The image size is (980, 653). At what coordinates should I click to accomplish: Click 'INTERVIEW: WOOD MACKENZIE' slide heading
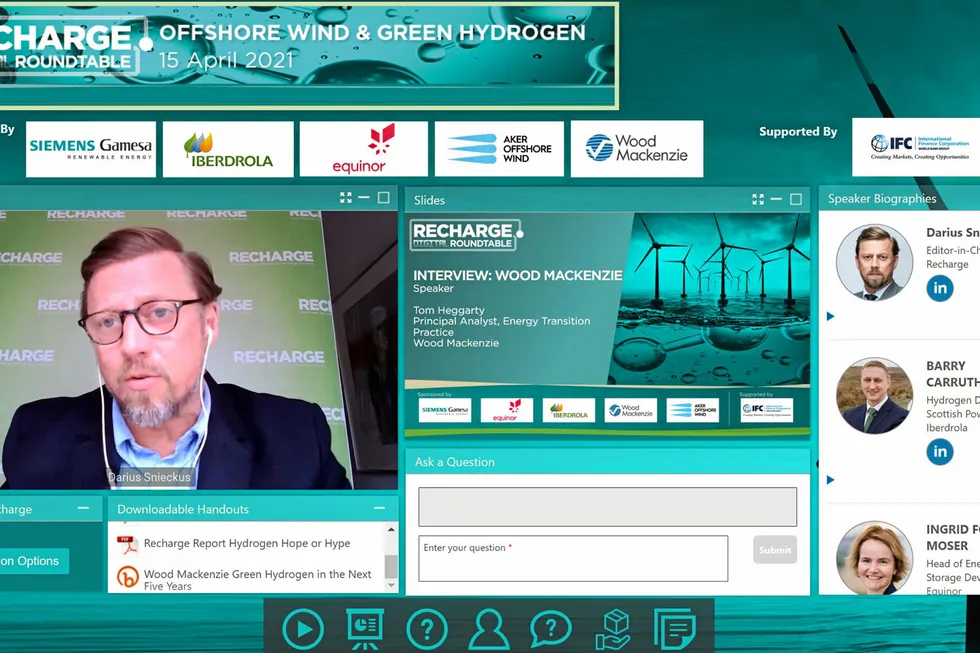[x=518, y=275]
